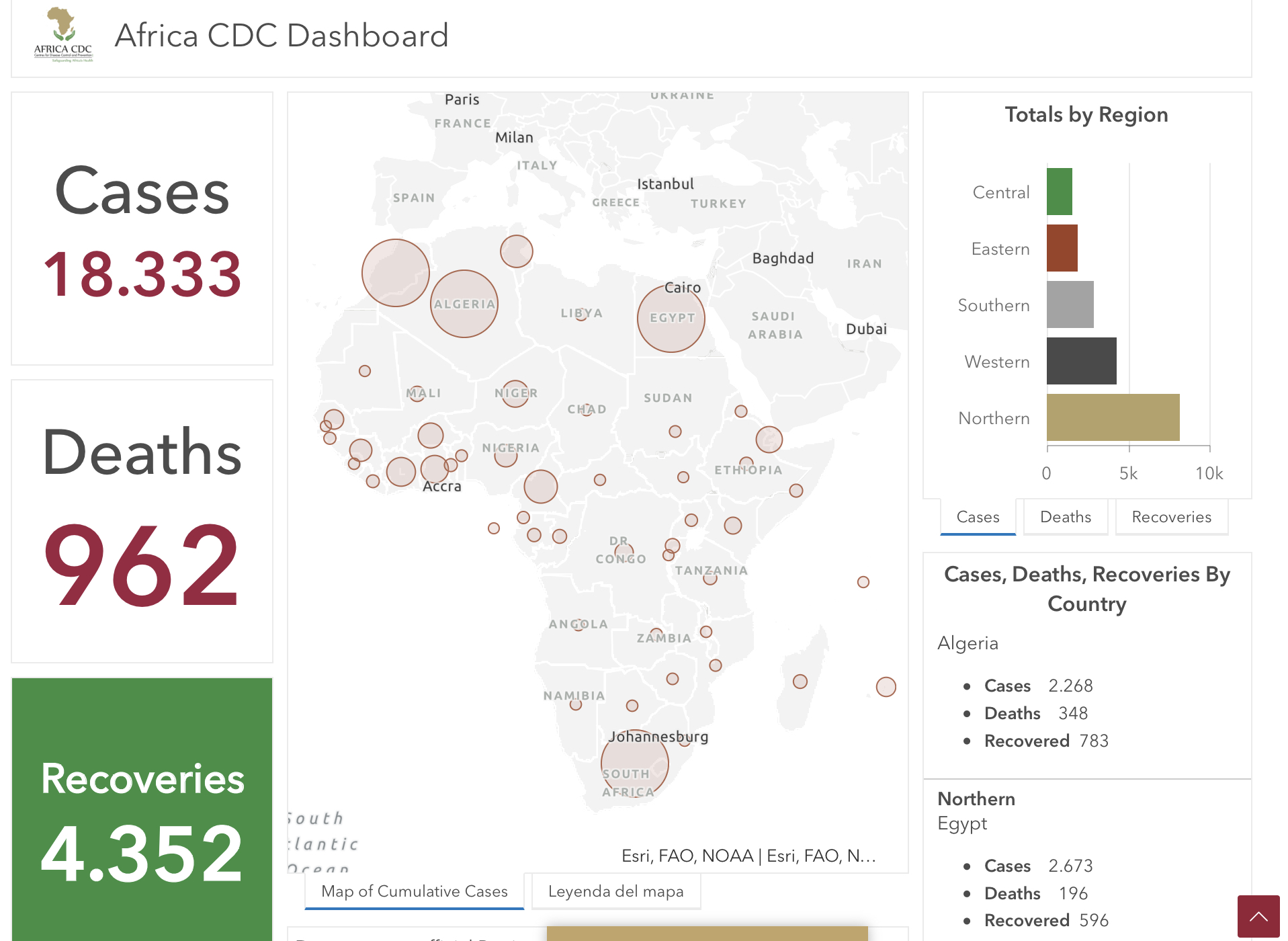The width and height of the screenshot is (1288, 941).
Task: Click the Africa CDC logo
Action: coord(63,35)
